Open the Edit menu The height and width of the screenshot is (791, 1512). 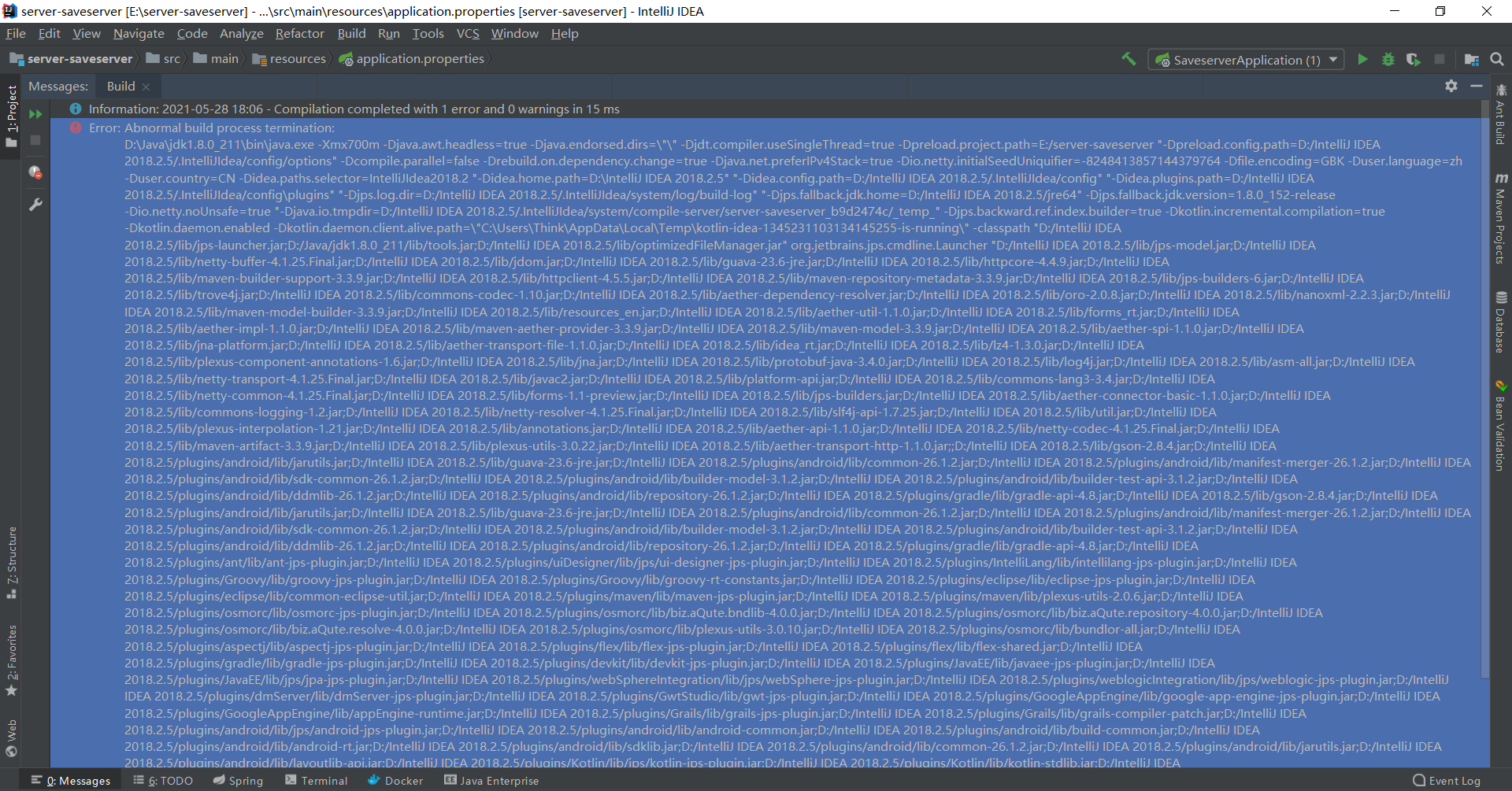(50, 33)
